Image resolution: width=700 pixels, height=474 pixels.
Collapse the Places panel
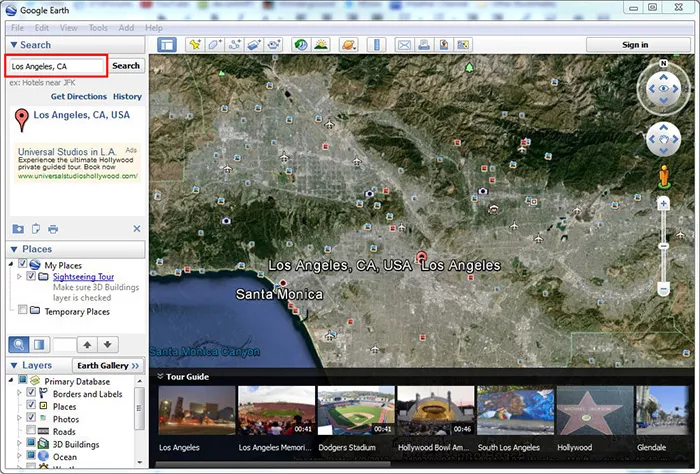(x=13, y=249)
